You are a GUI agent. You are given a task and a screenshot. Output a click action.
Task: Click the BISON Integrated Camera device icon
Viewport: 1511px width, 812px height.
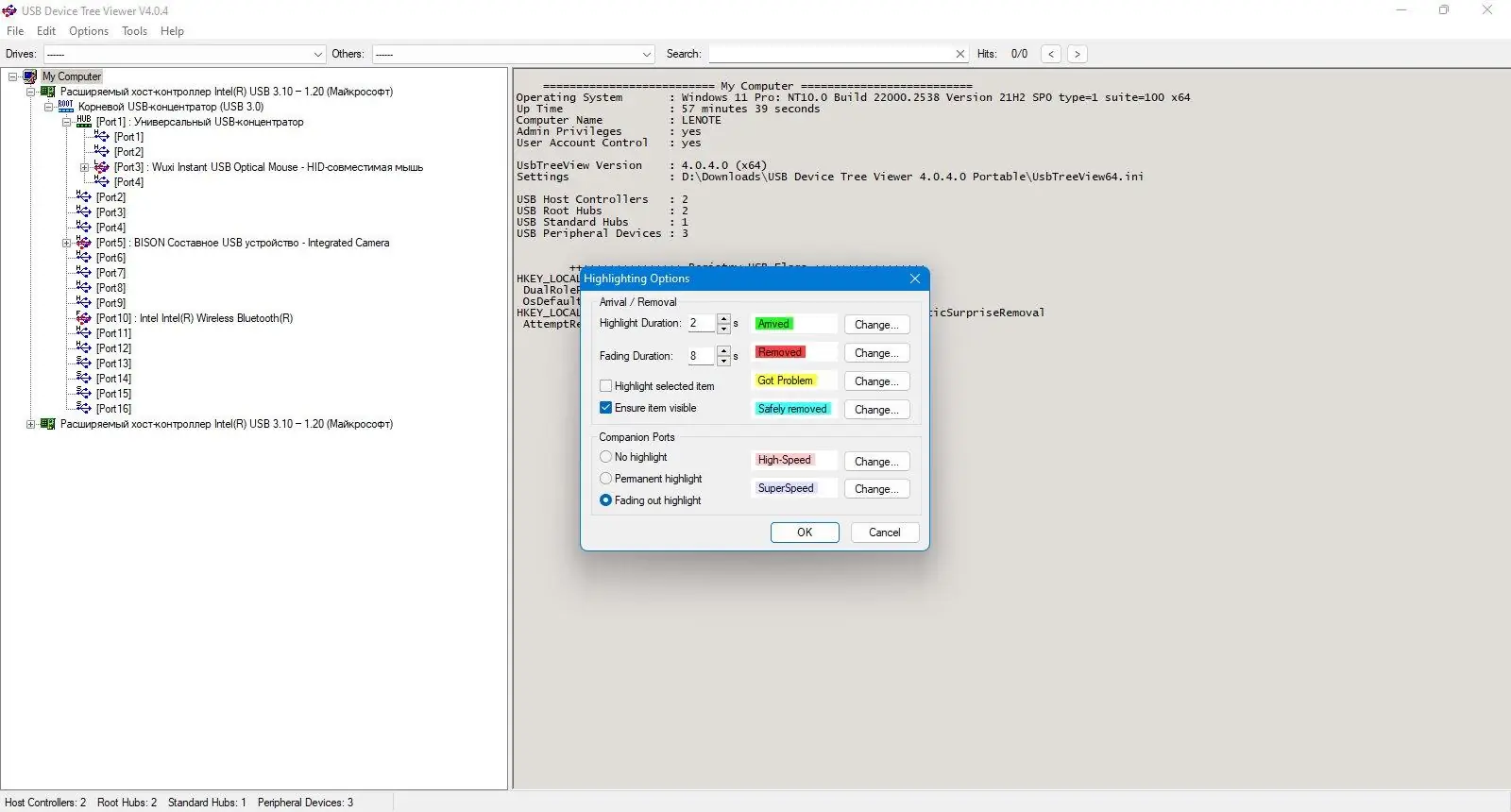84,243
